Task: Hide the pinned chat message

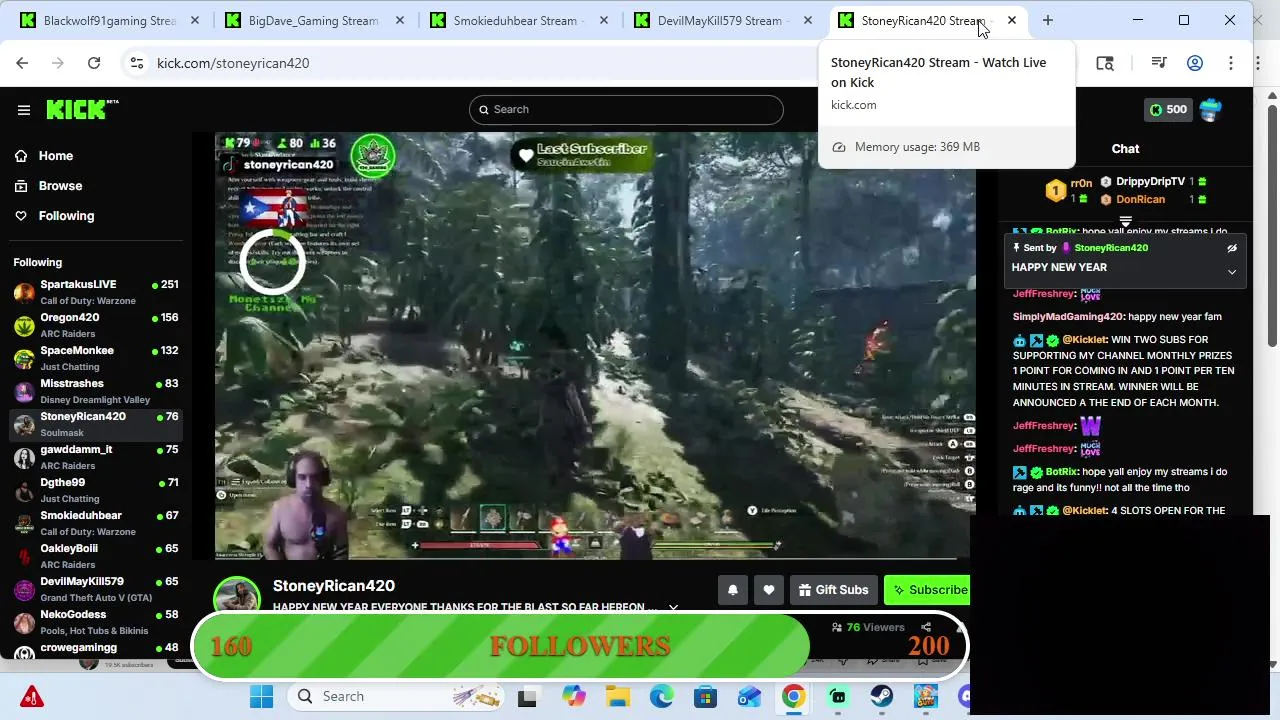Action: [1232, 248]
